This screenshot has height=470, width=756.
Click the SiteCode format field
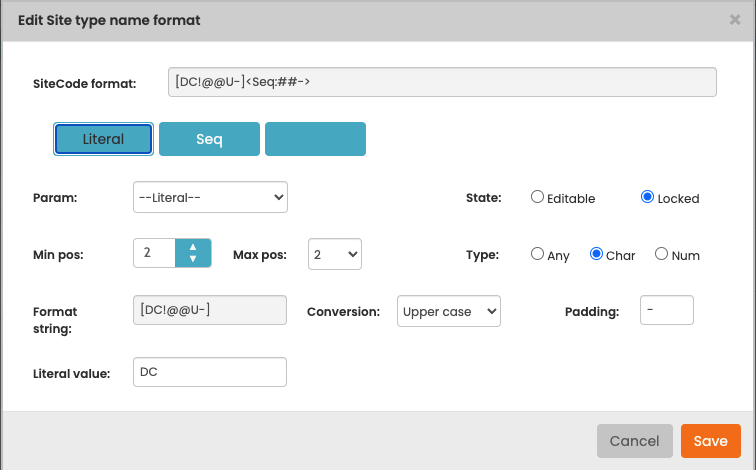(x=442, y=82)
